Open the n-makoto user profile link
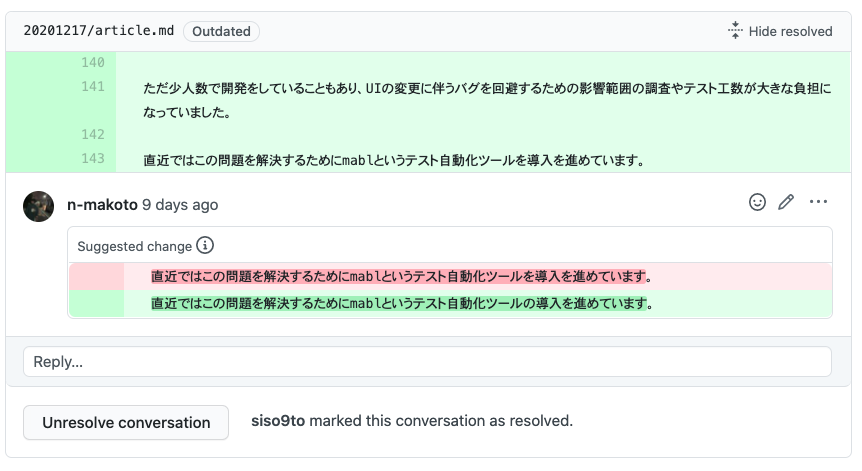The image size is (862, 471). [x=102, y=205]
